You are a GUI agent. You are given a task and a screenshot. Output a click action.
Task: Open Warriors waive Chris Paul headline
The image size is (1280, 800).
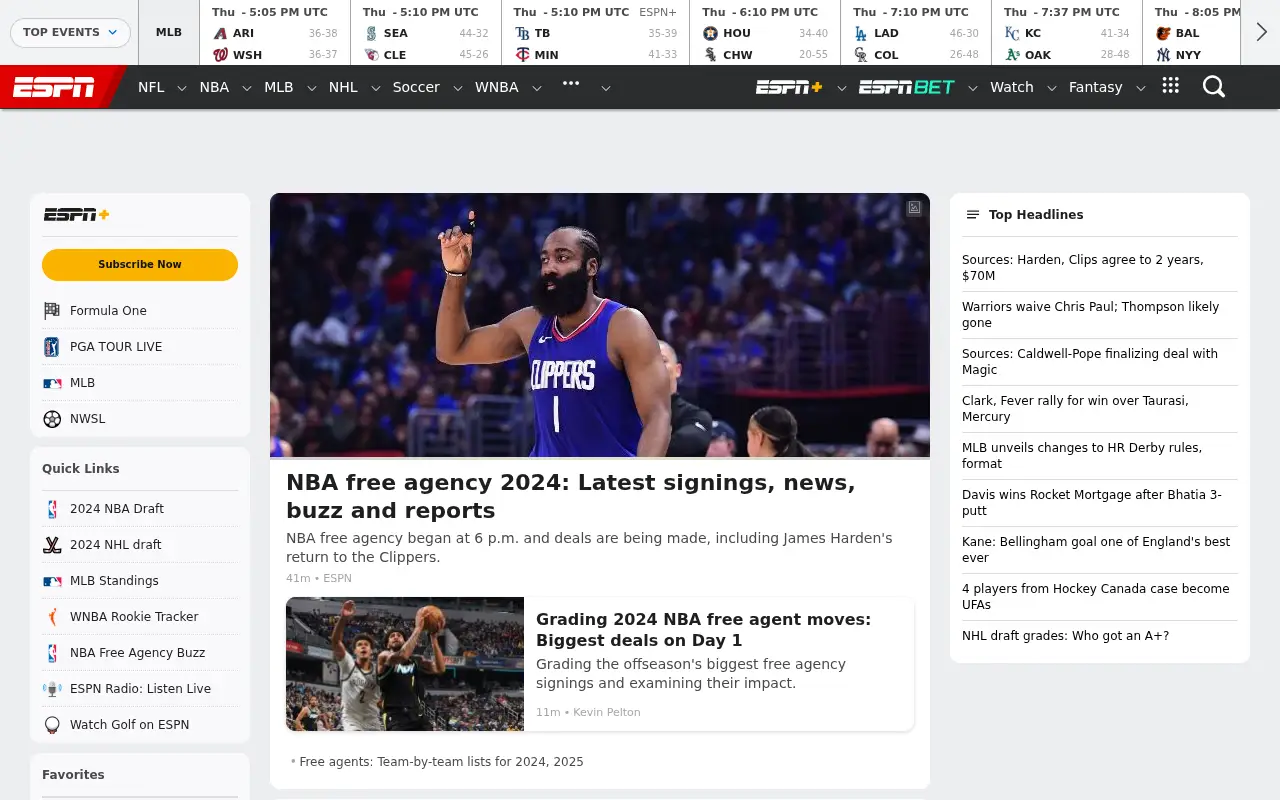pyautogui.click(x=1090, y=315)
